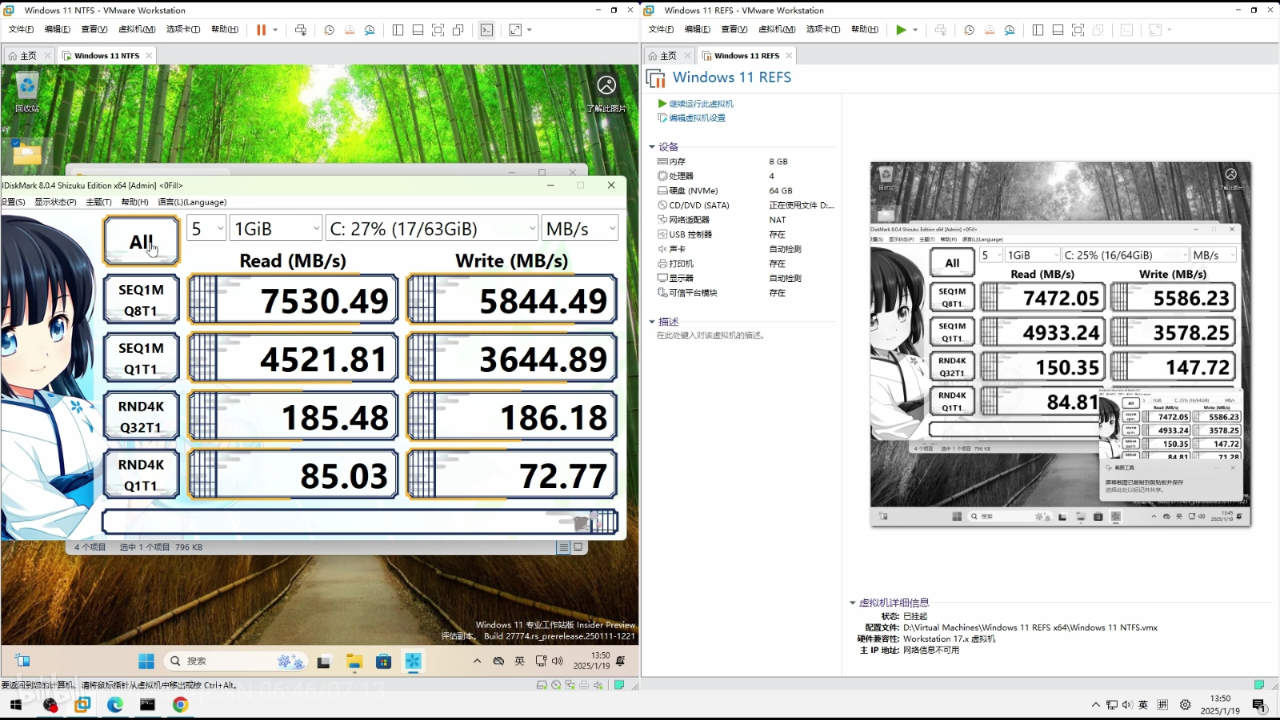Open Microsoft Store on the guest taskbar

(x=383, y=661)
